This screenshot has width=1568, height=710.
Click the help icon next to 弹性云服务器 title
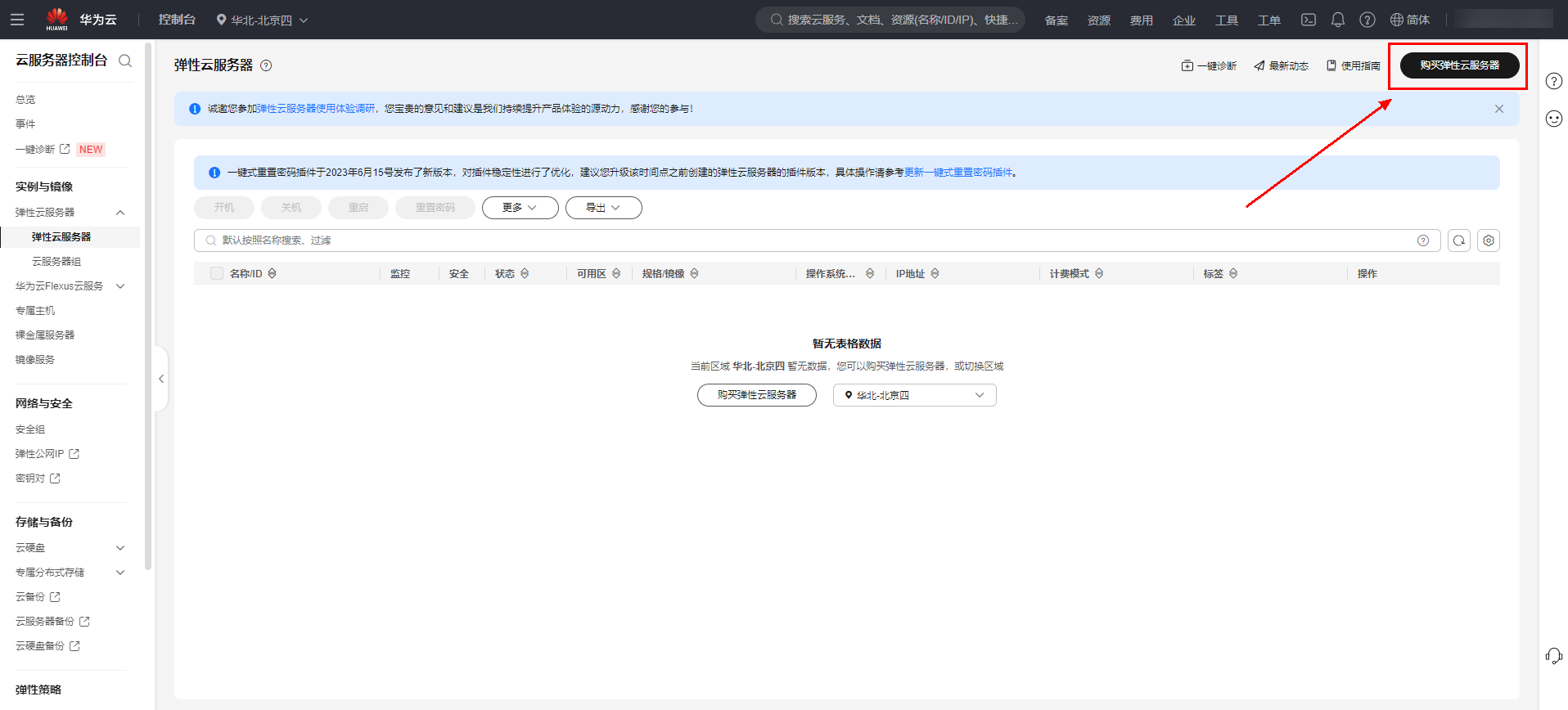click(x=266, y=65)
